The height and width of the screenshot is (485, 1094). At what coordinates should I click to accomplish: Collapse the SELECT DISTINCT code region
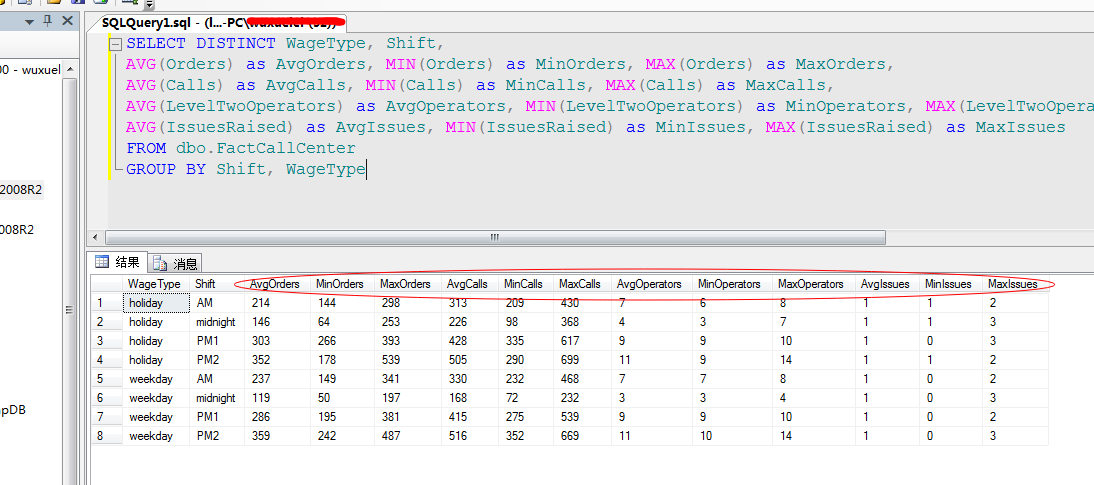(x=116, y=44)
